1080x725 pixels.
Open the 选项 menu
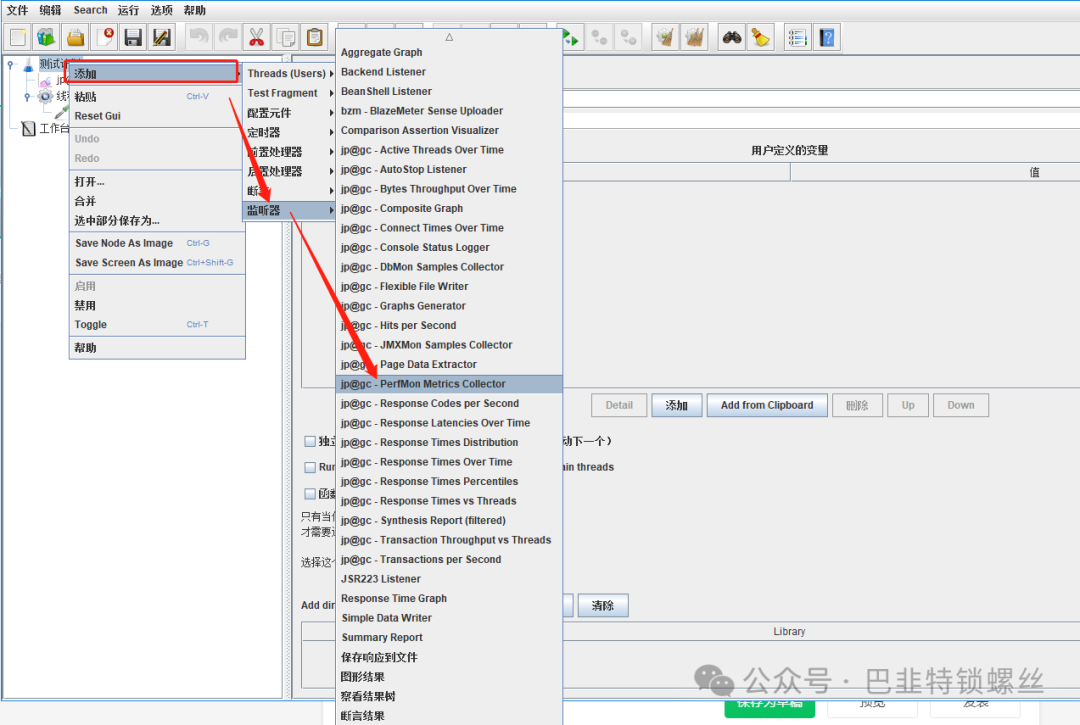coord(162,10)
